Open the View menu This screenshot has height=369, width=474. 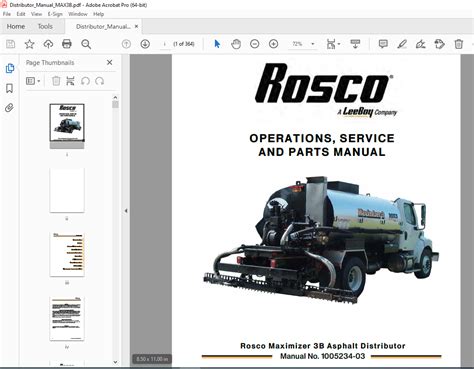(36, 14)
